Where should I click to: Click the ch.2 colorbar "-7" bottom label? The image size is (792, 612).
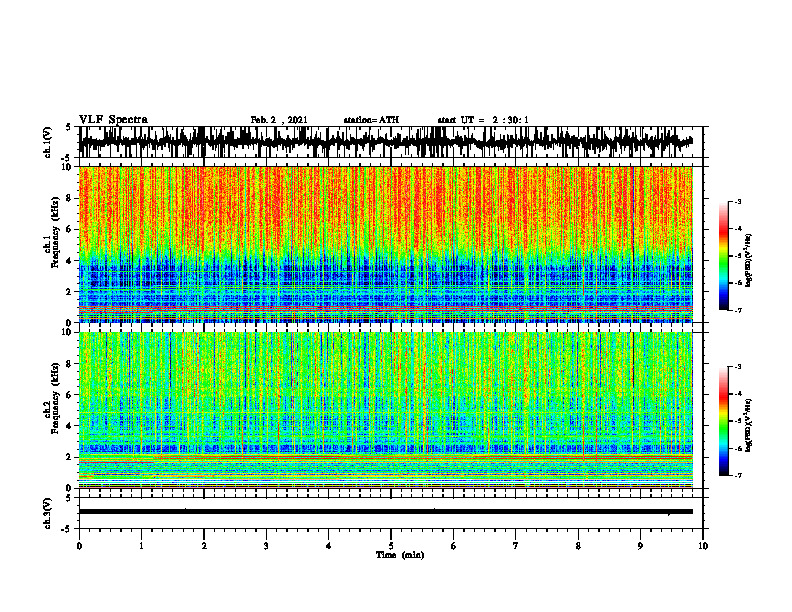tap(738, 476)
